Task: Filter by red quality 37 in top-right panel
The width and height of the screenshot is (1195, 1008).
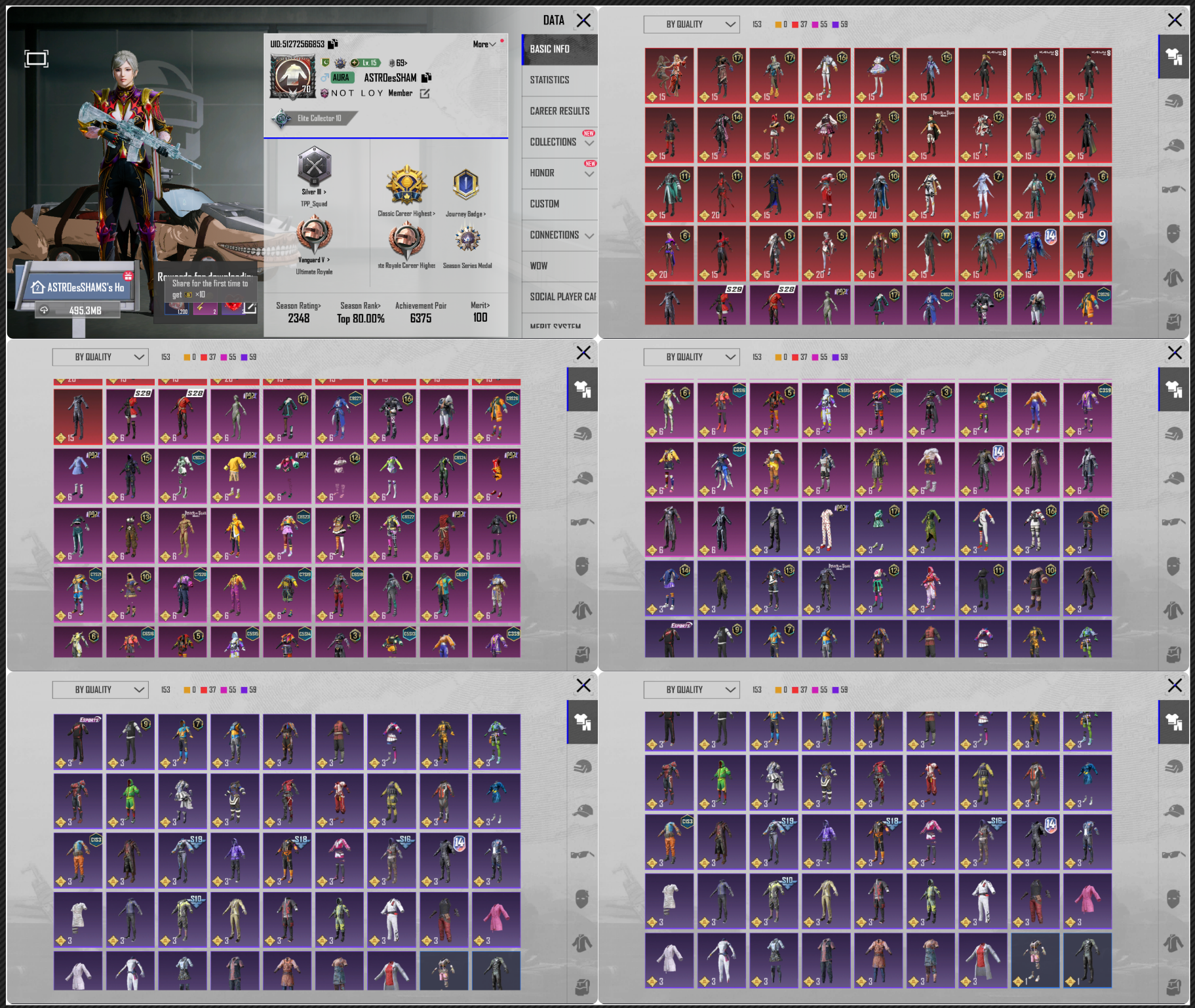Action: 800,24
